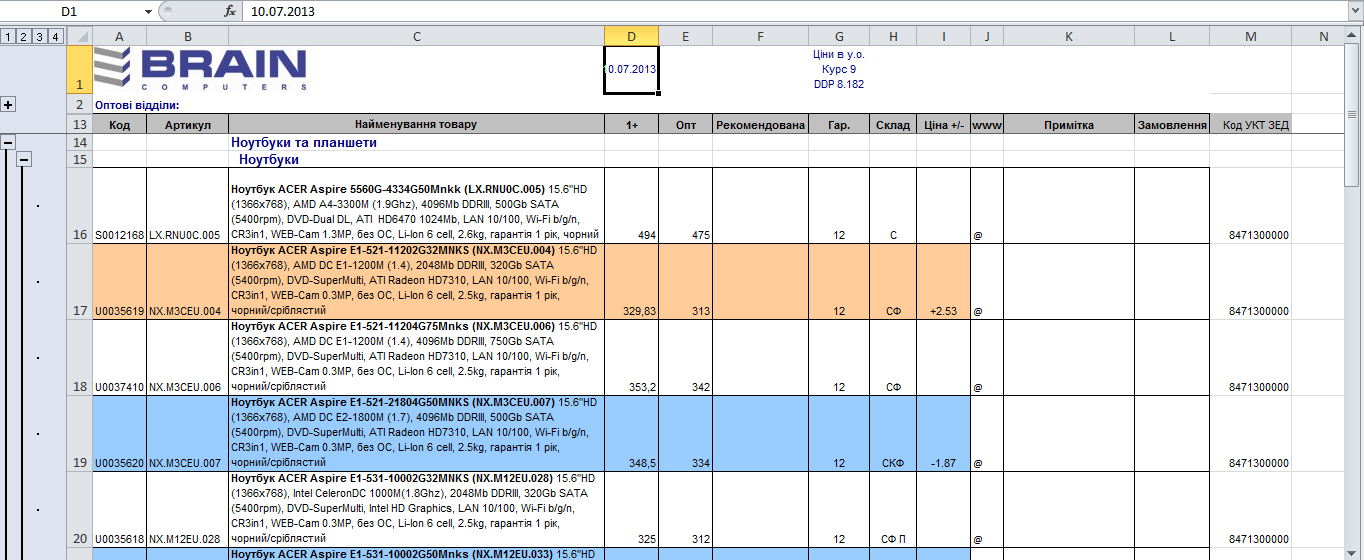Viewport: 1364px width, 560px height.
Task: Select row 19 header
Action: [x=80, y=434]
